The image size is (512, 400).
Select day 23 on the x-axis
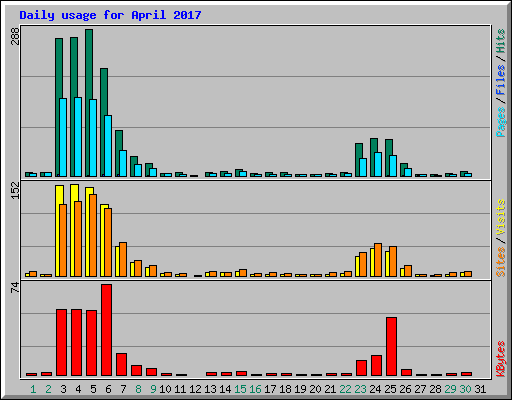[360, 389]
